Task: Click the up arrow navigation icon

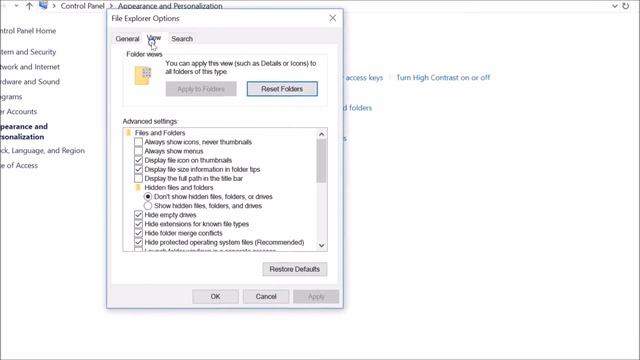Action: coord(29,6)
